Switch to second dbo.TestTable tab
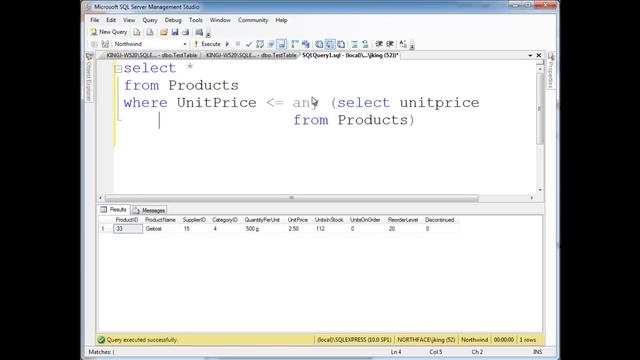This screenshot has width=640, height=360. point(251,55)
